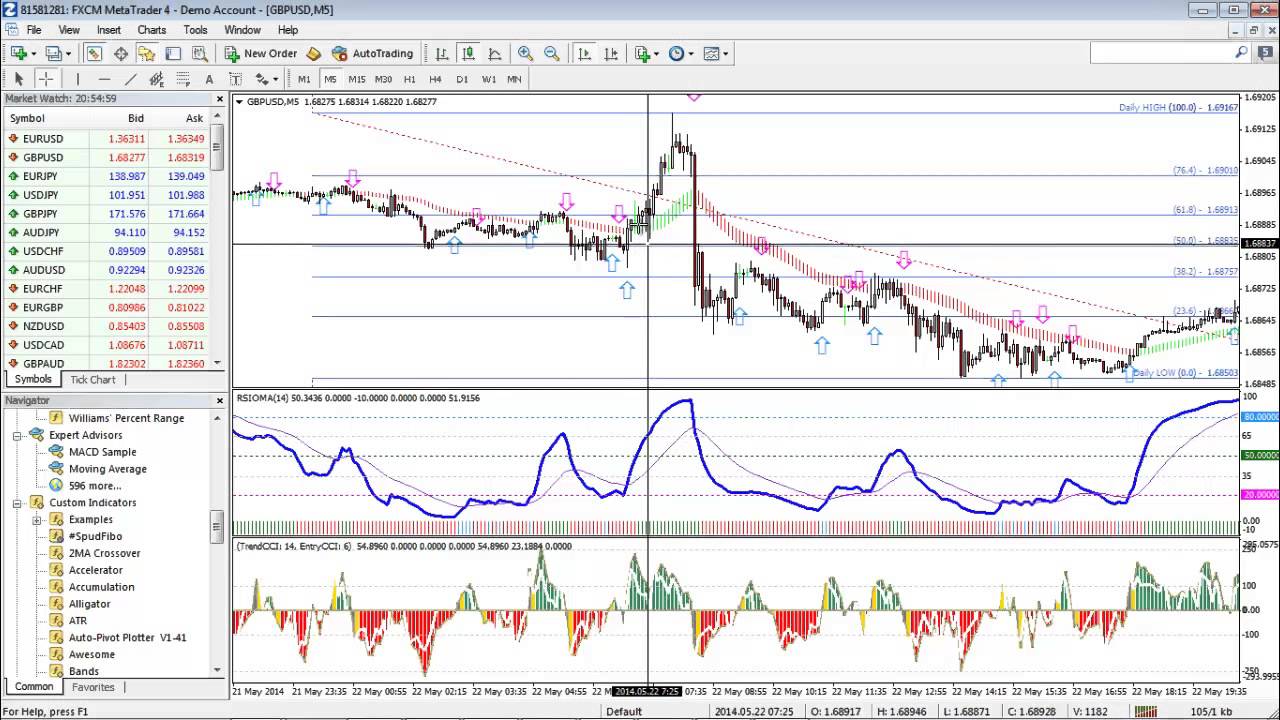Switch chart to bar chart style
Viewport: 1280px width, 720px height.
pos(441,53)
